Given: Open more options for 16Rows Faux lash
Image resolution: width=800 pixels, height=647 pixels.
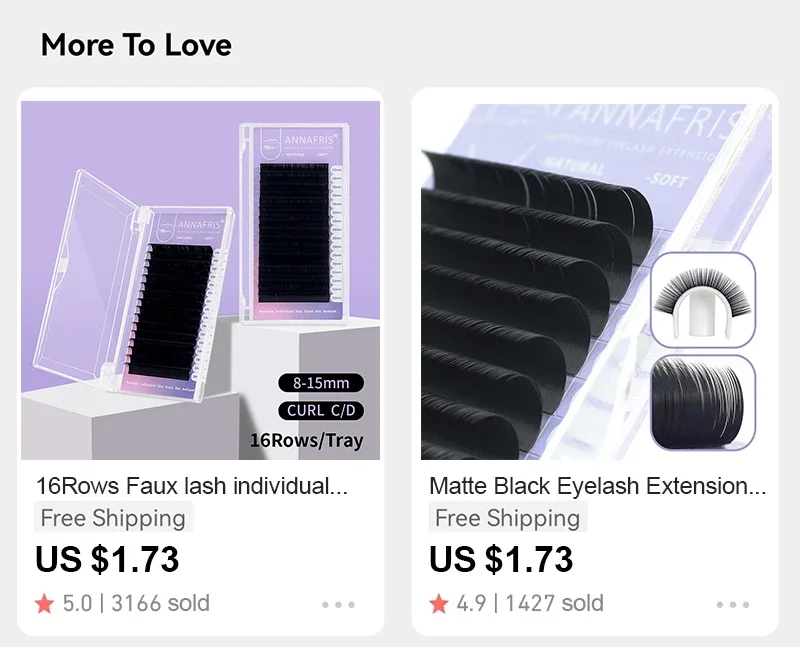Looking at the screenshot, I should (x=338, y=605).
